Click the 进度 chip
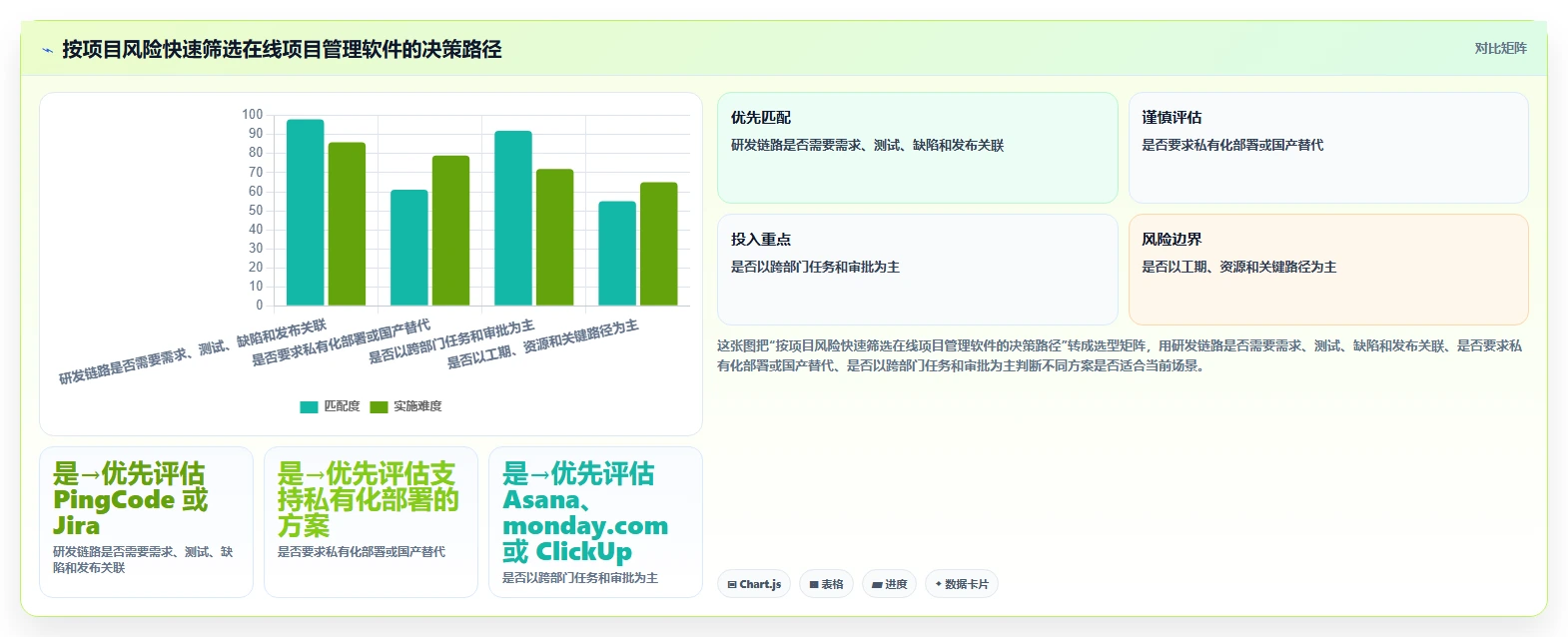 [x=889, y=584]
